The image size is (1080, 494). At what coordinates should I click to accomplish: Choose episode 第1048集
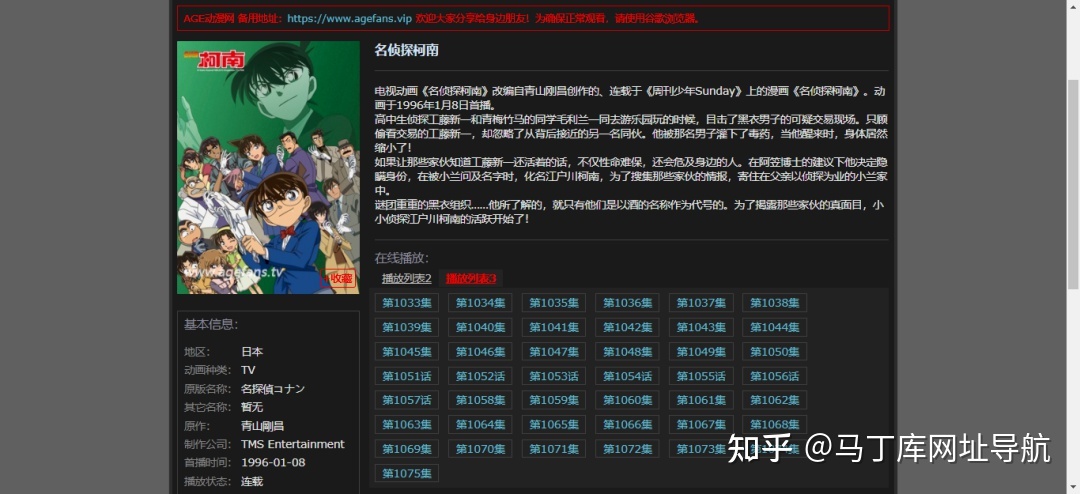pyautogui.click(x=627, y=352)
